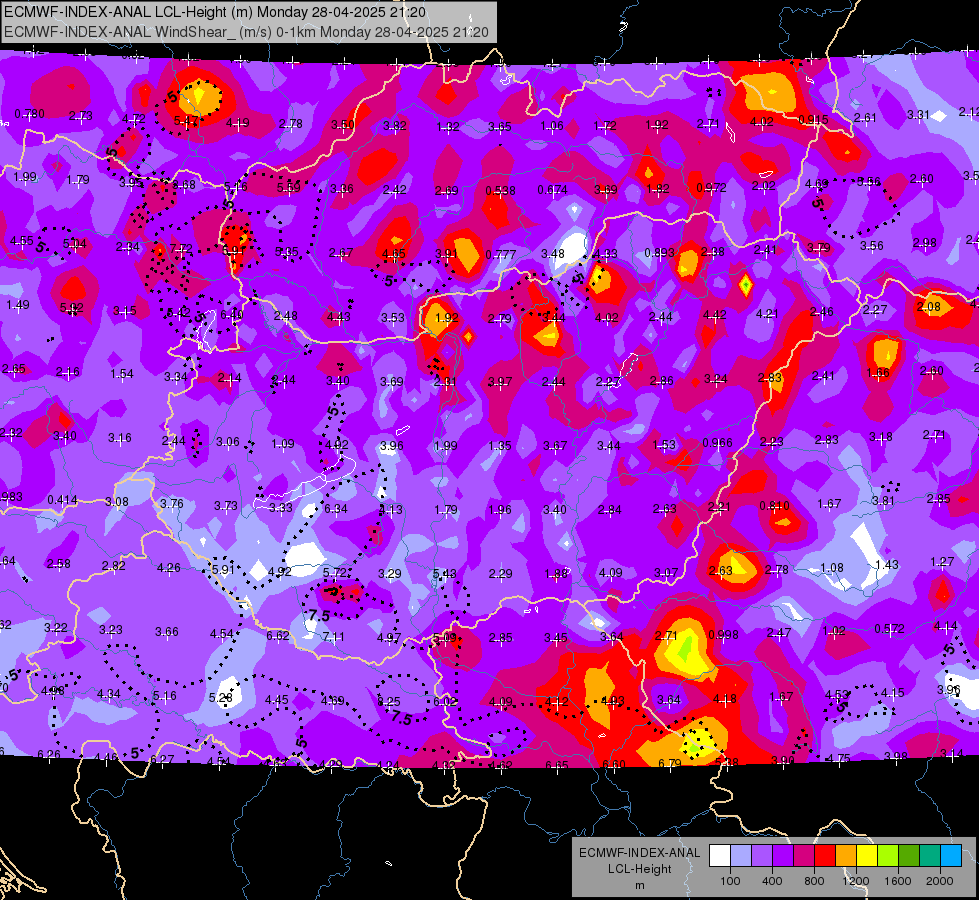
Task: Click the wind shear value 5.91
Action: [x=223, y=570]
